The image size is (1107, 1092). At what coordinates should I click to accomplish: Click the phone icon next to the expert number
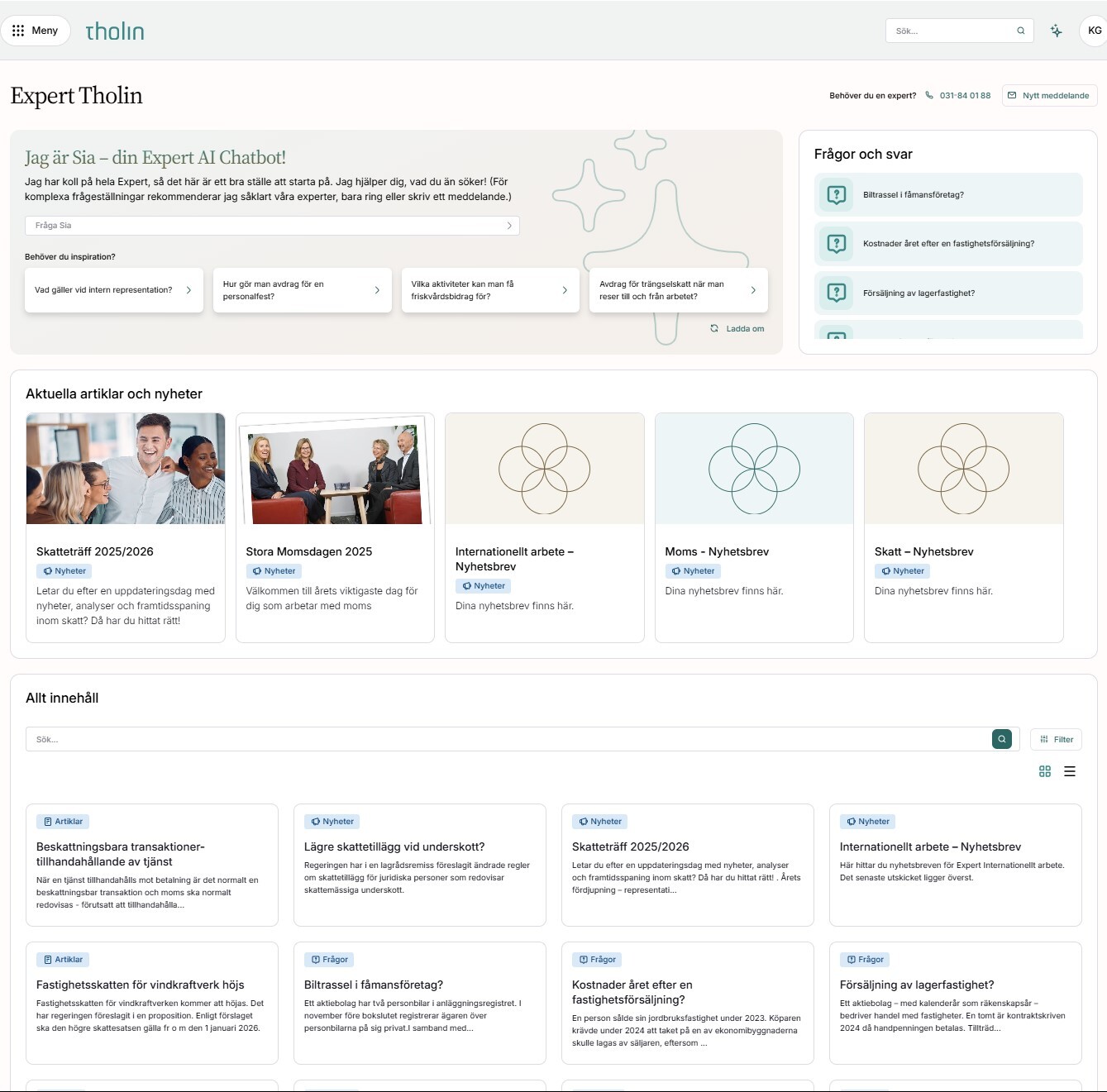[x=929, y=95]
